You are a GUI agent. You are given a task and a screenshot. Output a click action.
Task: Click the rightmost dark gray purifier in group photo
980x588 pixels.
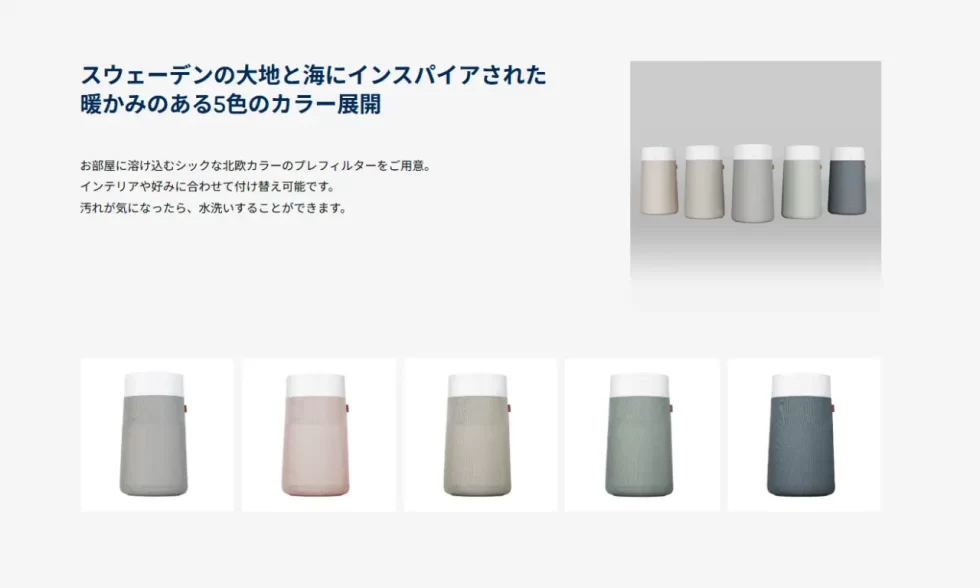click(x=847, y=181)
